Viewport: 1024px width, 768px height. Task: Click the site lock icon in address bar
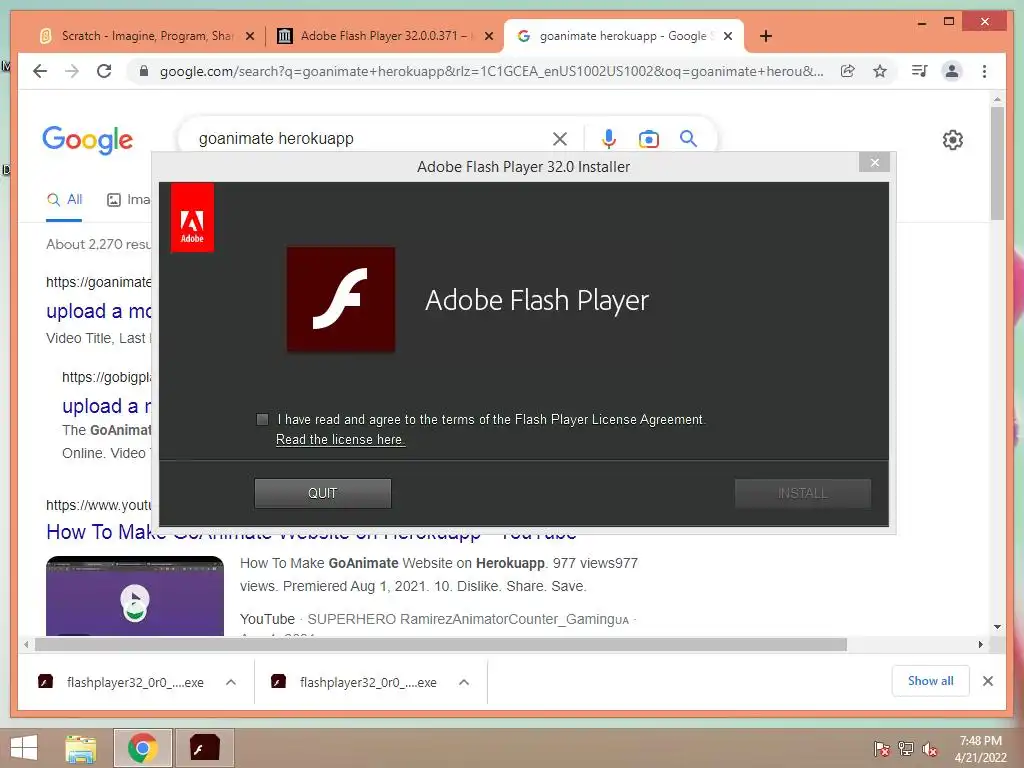coord(144,71)
